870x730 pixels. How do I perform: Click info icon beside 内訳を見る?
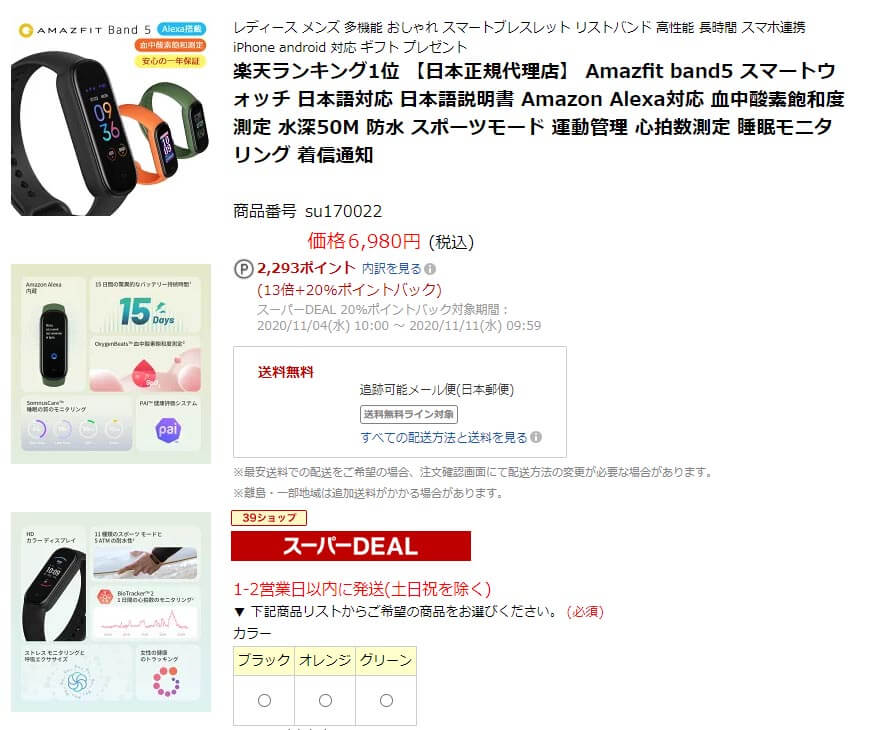click(x=430, y=269)
